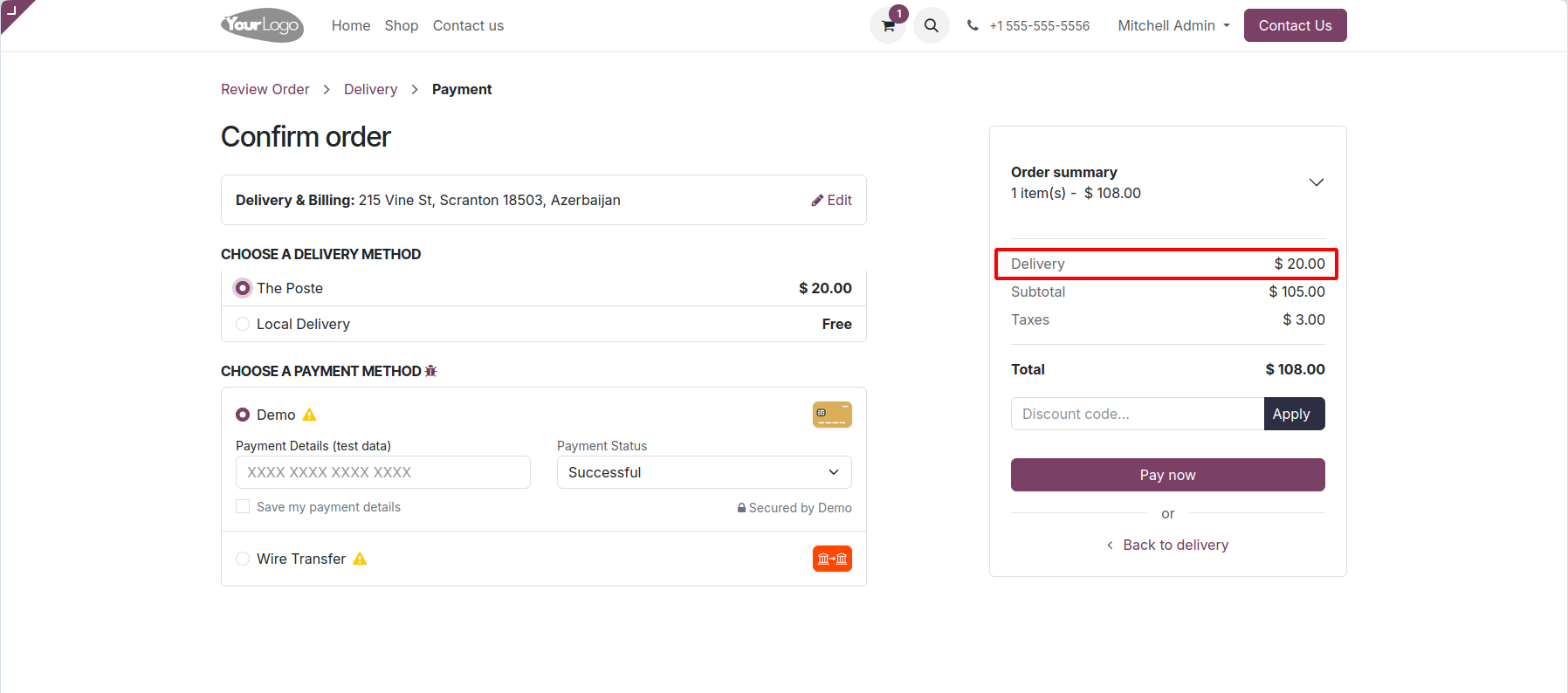1568x693 pixels.
Task: Open Review Order breadcrumb step
Action: 265,89
